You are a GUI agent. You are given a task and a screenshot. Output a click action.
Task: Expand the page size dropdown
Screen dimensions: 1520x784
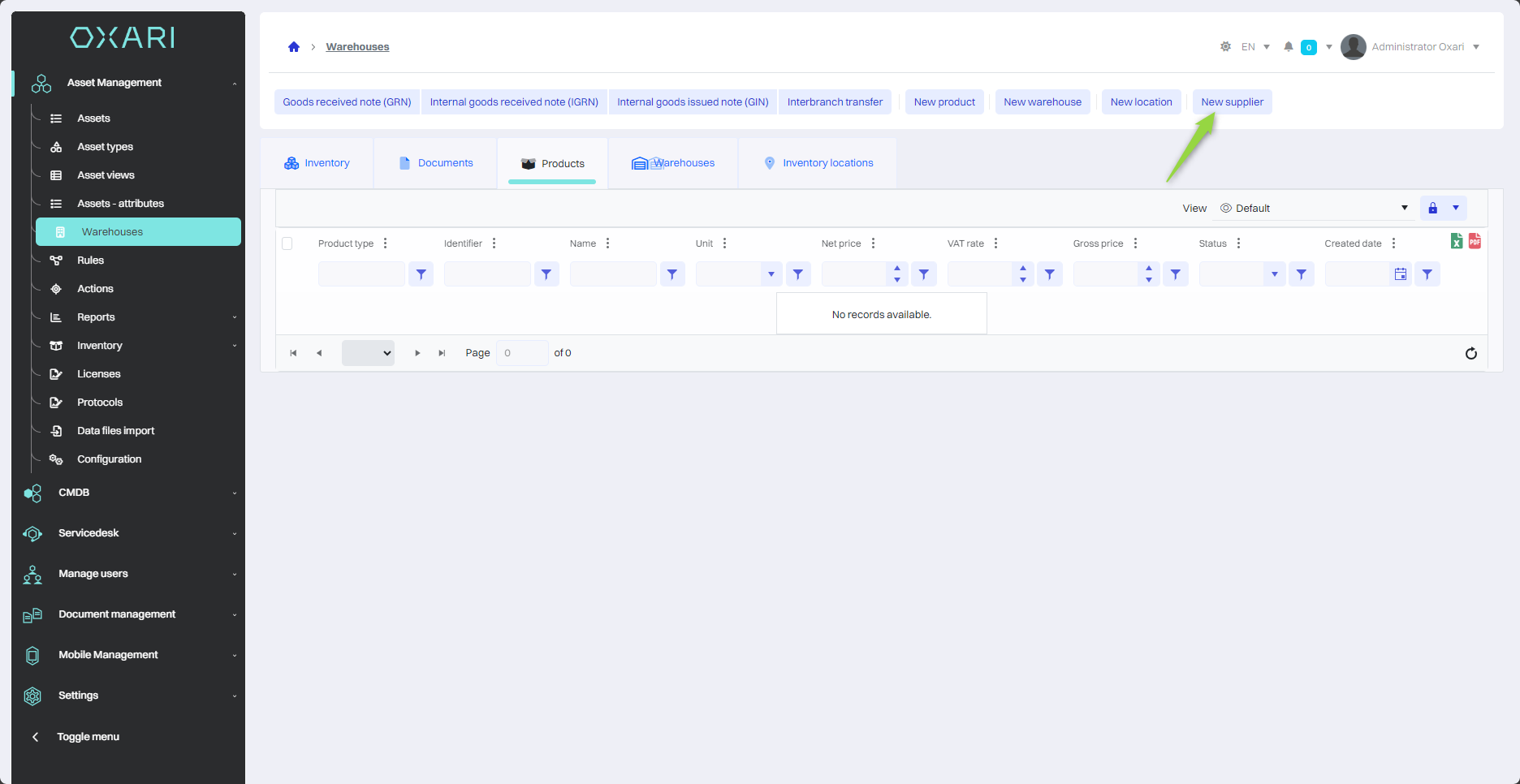coord(368,353)
